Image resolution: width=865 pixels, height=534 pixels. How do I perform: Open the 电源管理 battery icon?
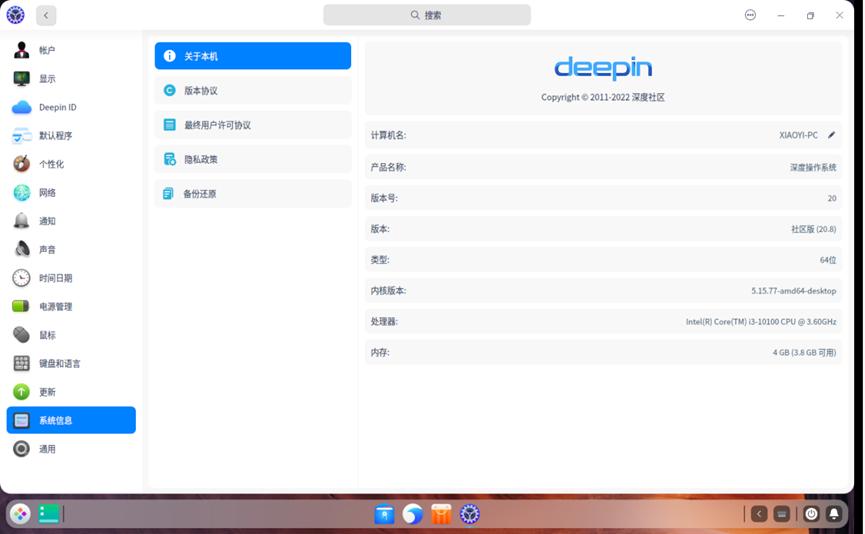22,306
